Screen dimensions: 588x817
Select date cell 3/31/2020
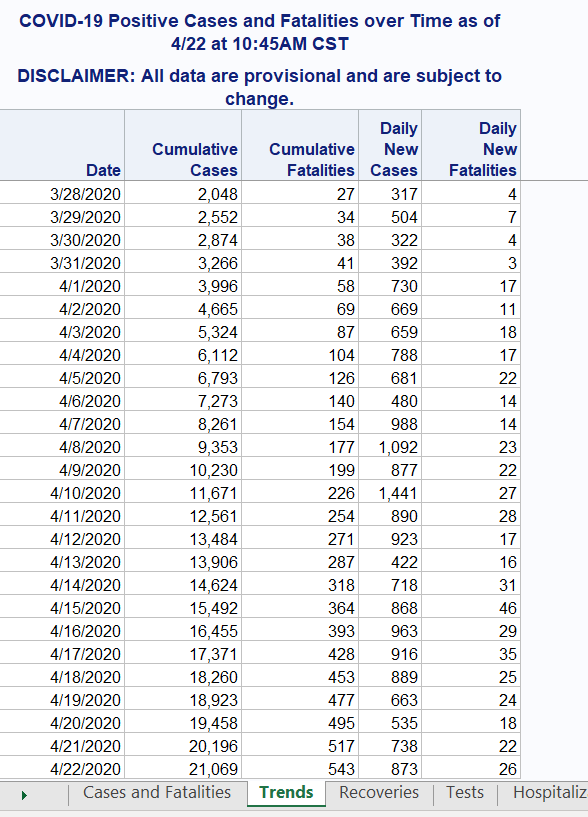[62, 263]
